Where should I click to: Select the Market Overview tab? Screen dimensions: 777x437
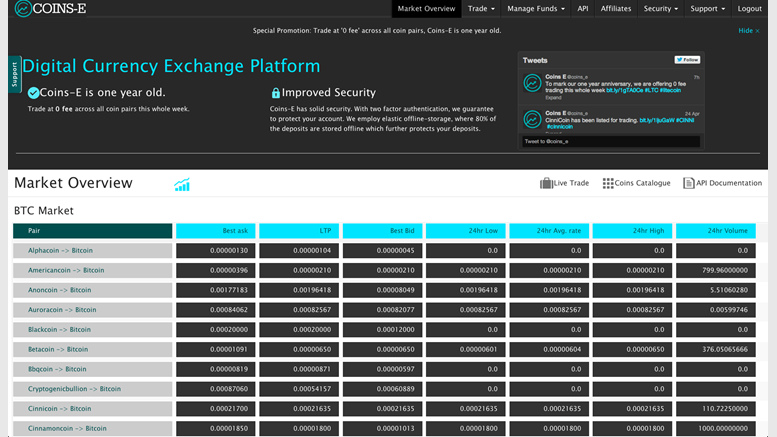[x=426, y=8]
